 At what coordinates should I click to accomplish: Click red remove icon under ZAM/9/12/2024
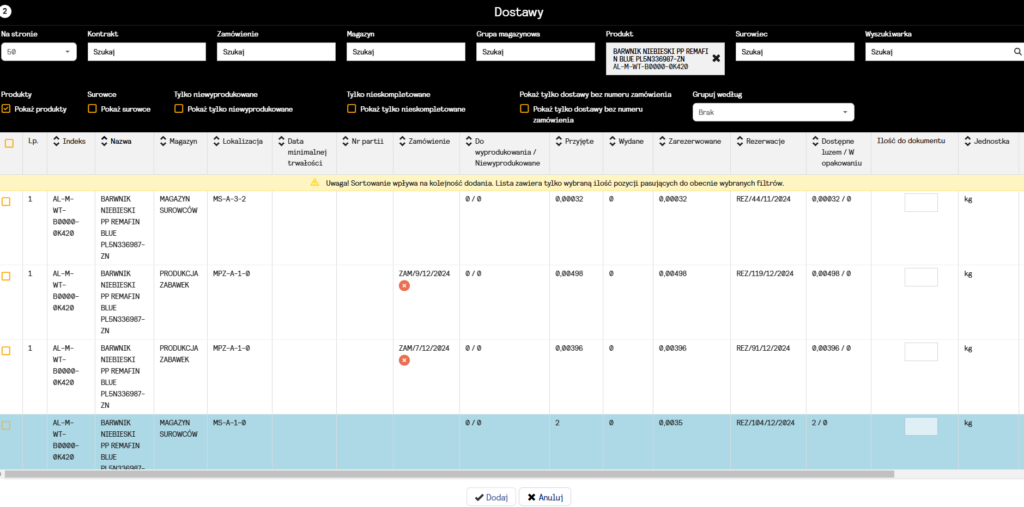point(404,286)
